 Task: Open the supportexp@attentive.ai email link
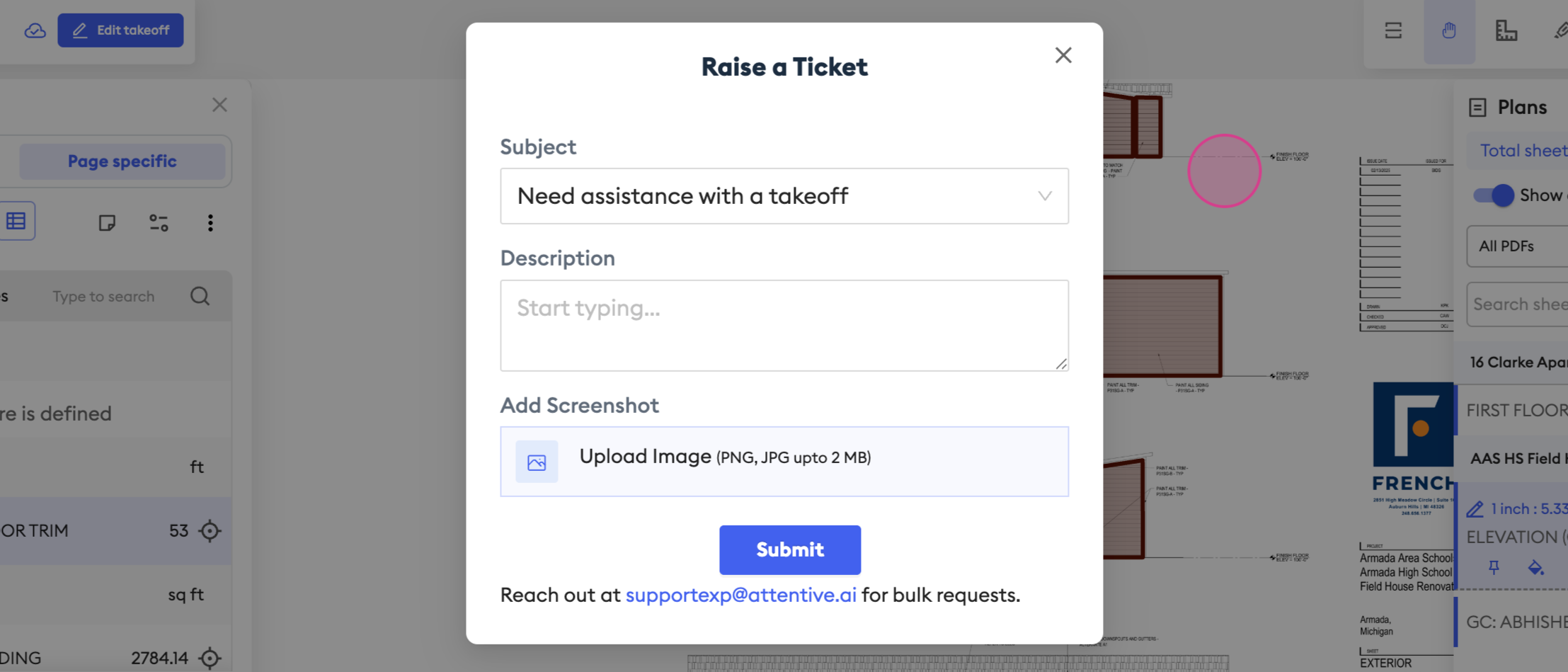741,595
